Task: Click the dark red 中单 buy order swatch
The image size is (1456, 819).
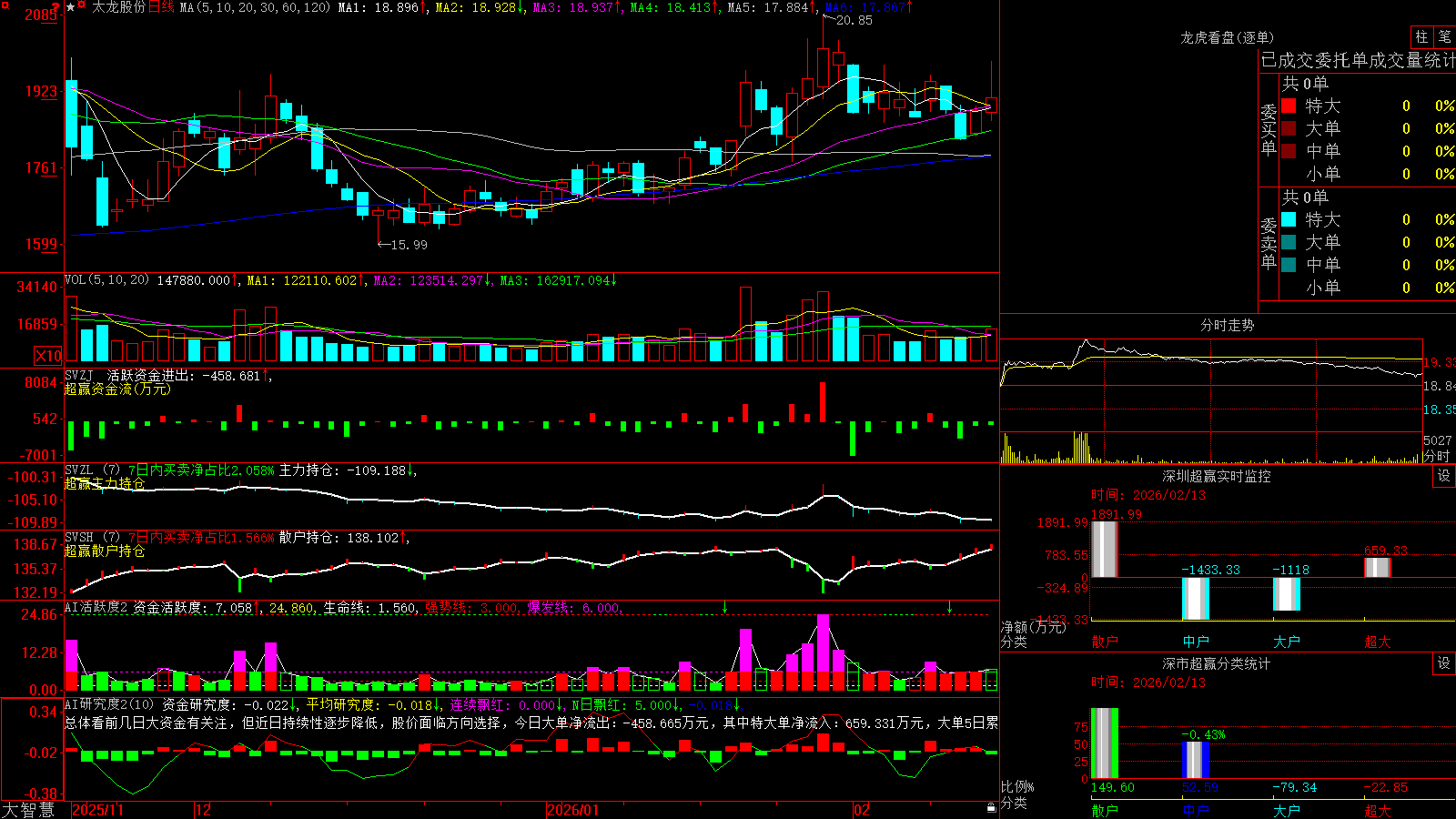Action: click(x=1289, y=151)
